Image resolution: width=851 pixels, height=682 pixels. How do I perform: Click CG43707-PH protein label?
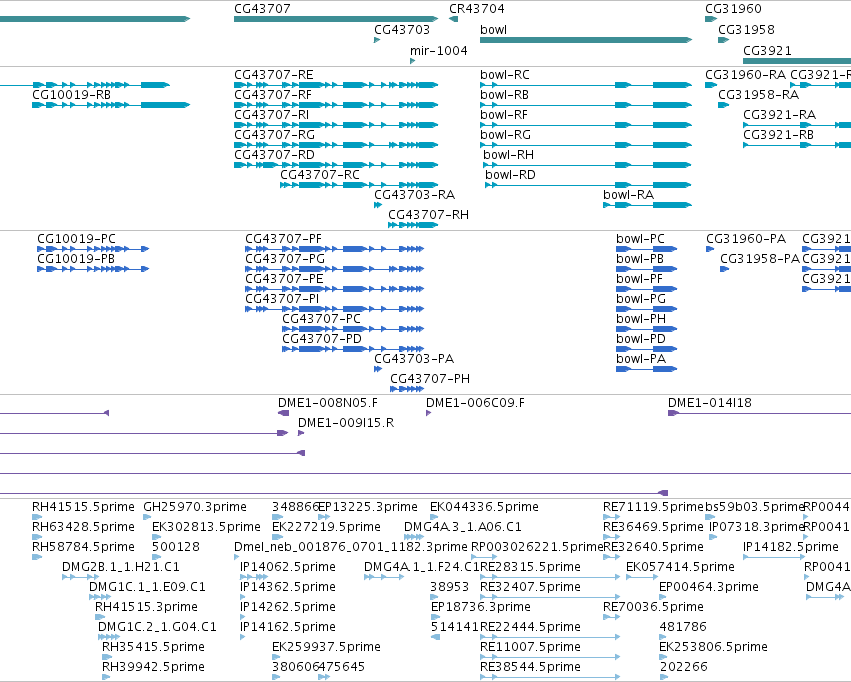[x=430, y=379]
